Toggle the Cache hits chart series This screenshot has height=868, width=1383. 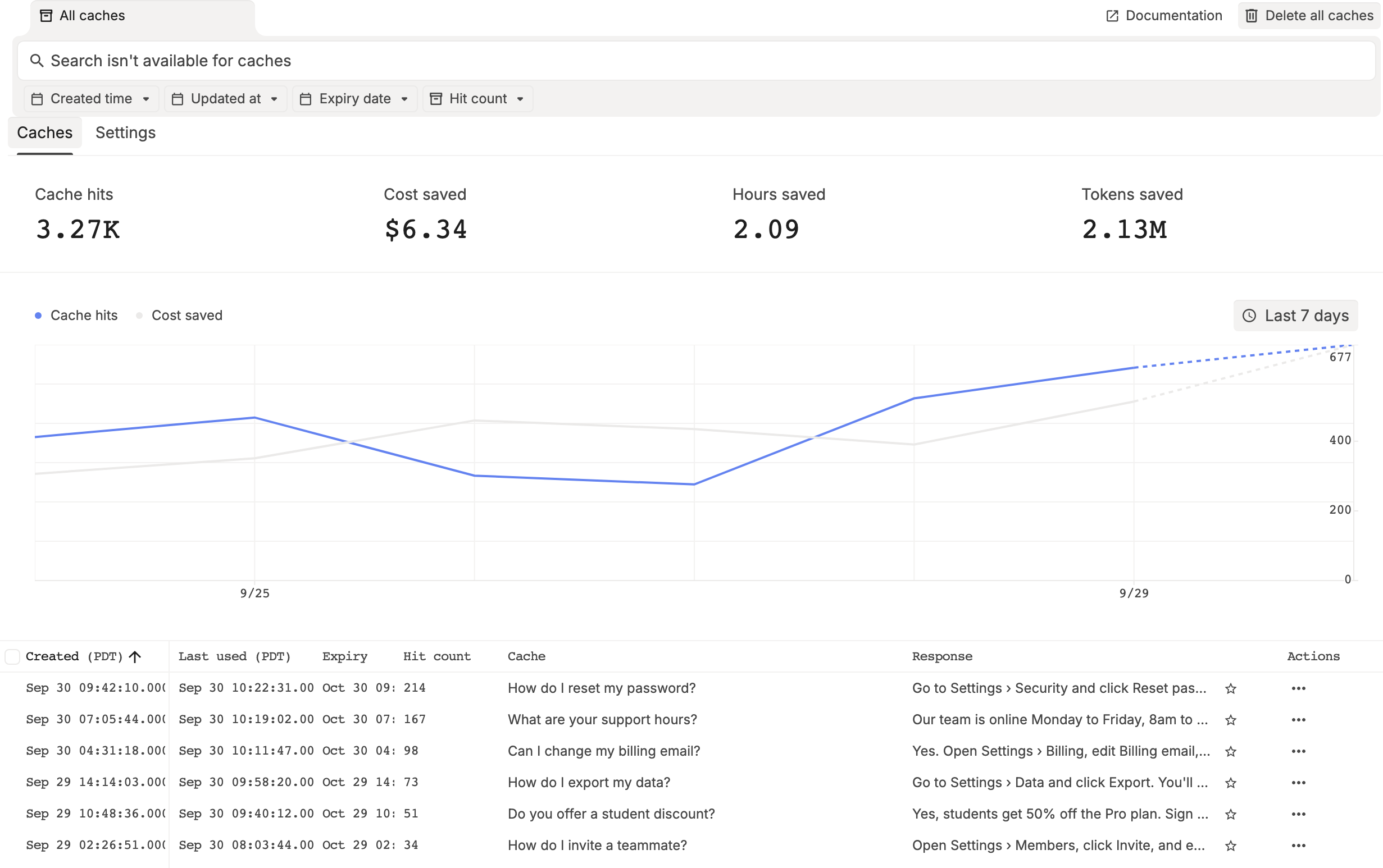point(76,315)
